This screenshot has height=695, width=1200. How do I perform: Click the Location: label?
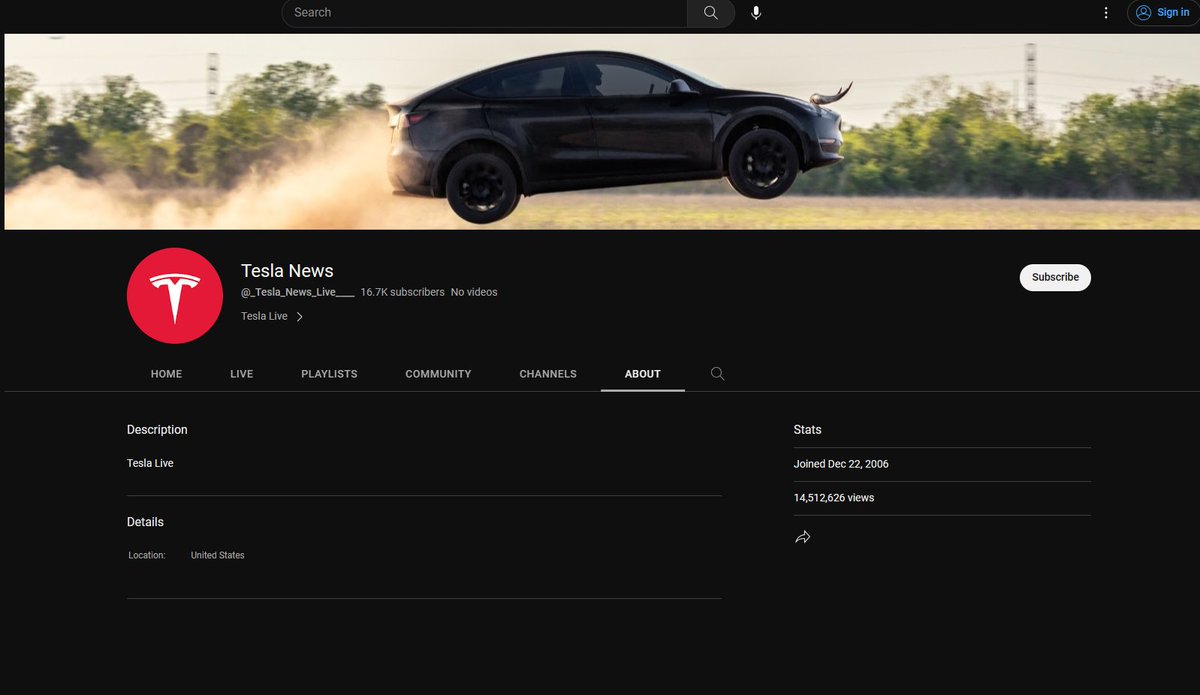[147, 555]
